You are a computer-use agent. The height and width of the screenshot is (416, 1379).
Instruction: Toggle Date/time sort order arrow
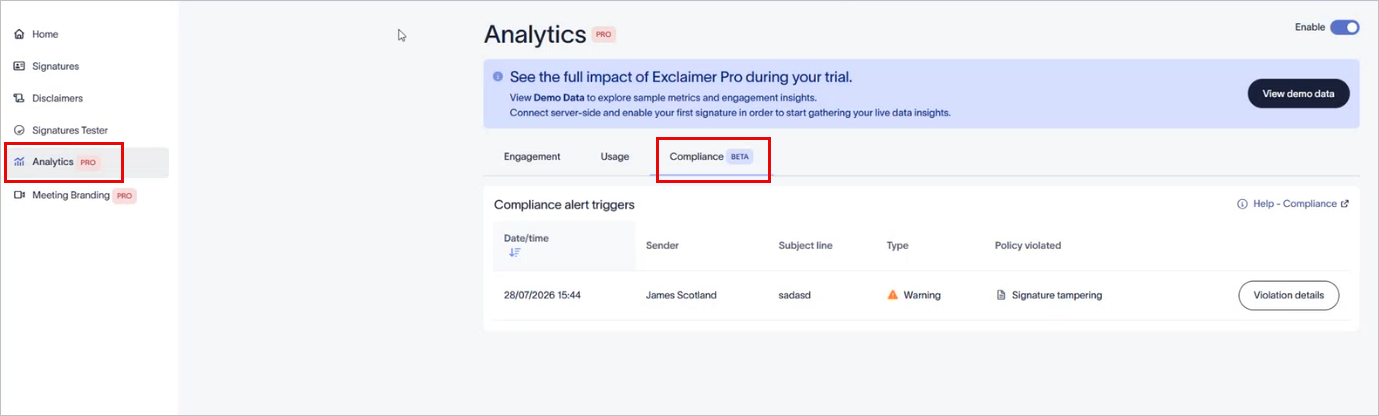tap(514, 253)
